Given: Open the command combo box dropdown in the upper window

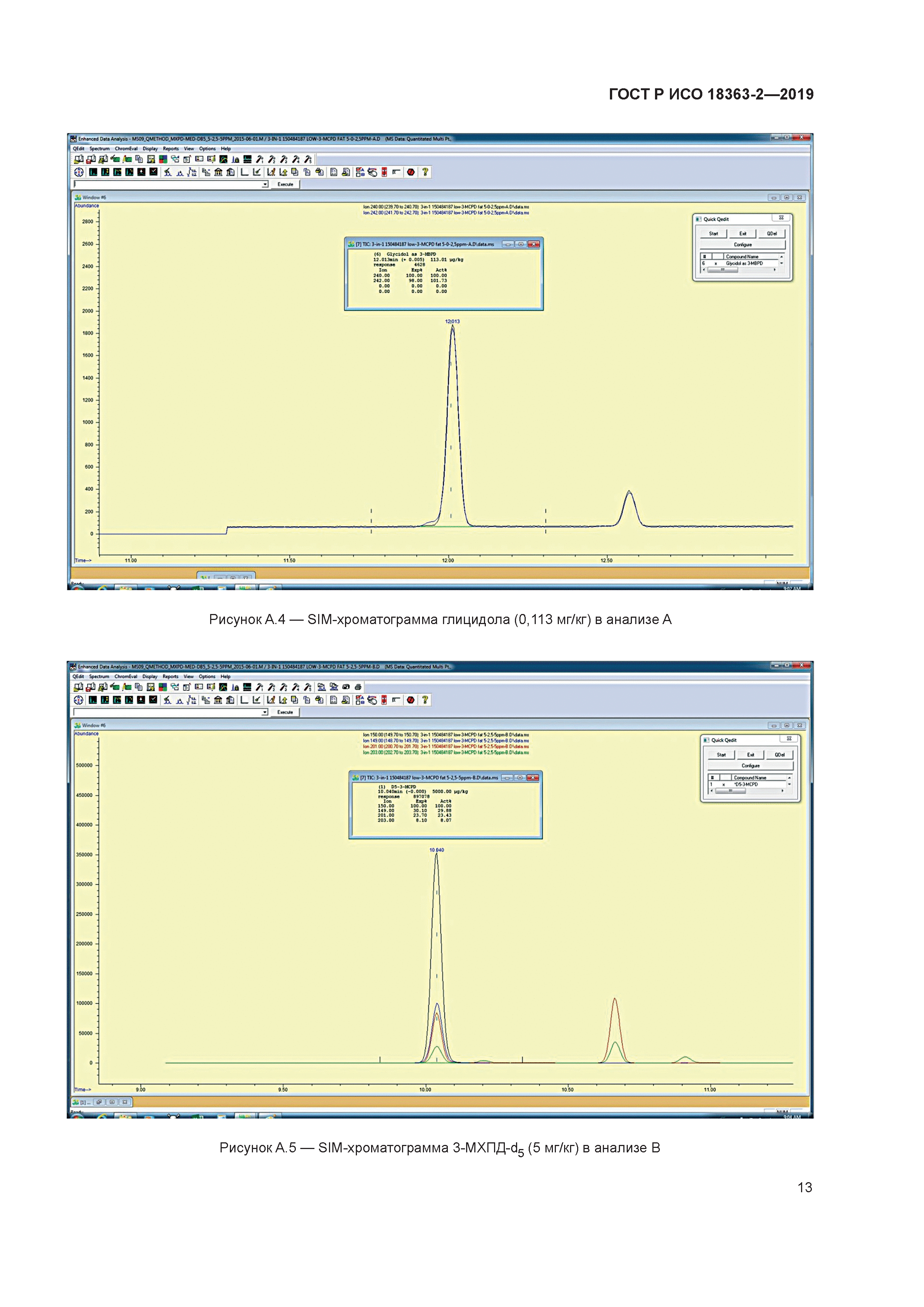Looking at the screenshot, I should click(x=265, y=184).
